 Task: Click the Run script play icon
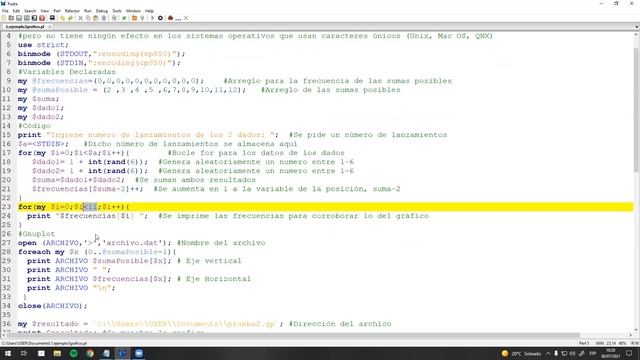(x=152, y=18)
